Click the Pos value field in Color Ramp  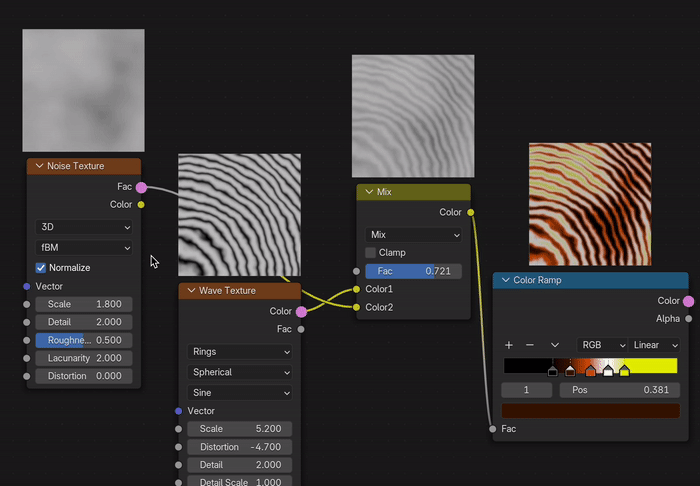[618, 390]
